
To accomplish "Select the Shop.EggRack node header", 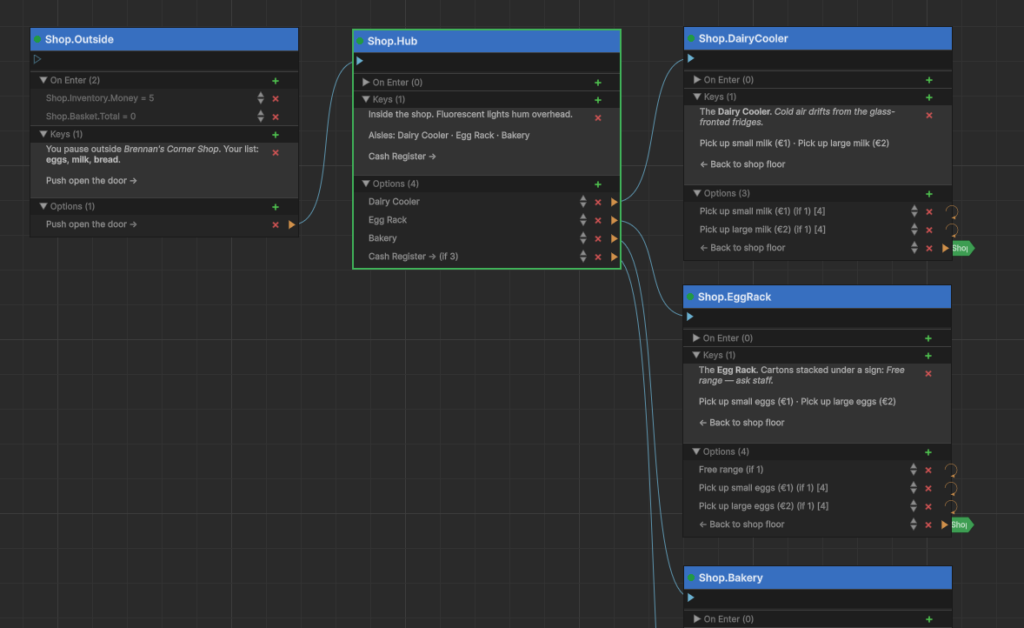I will [817, 297].
